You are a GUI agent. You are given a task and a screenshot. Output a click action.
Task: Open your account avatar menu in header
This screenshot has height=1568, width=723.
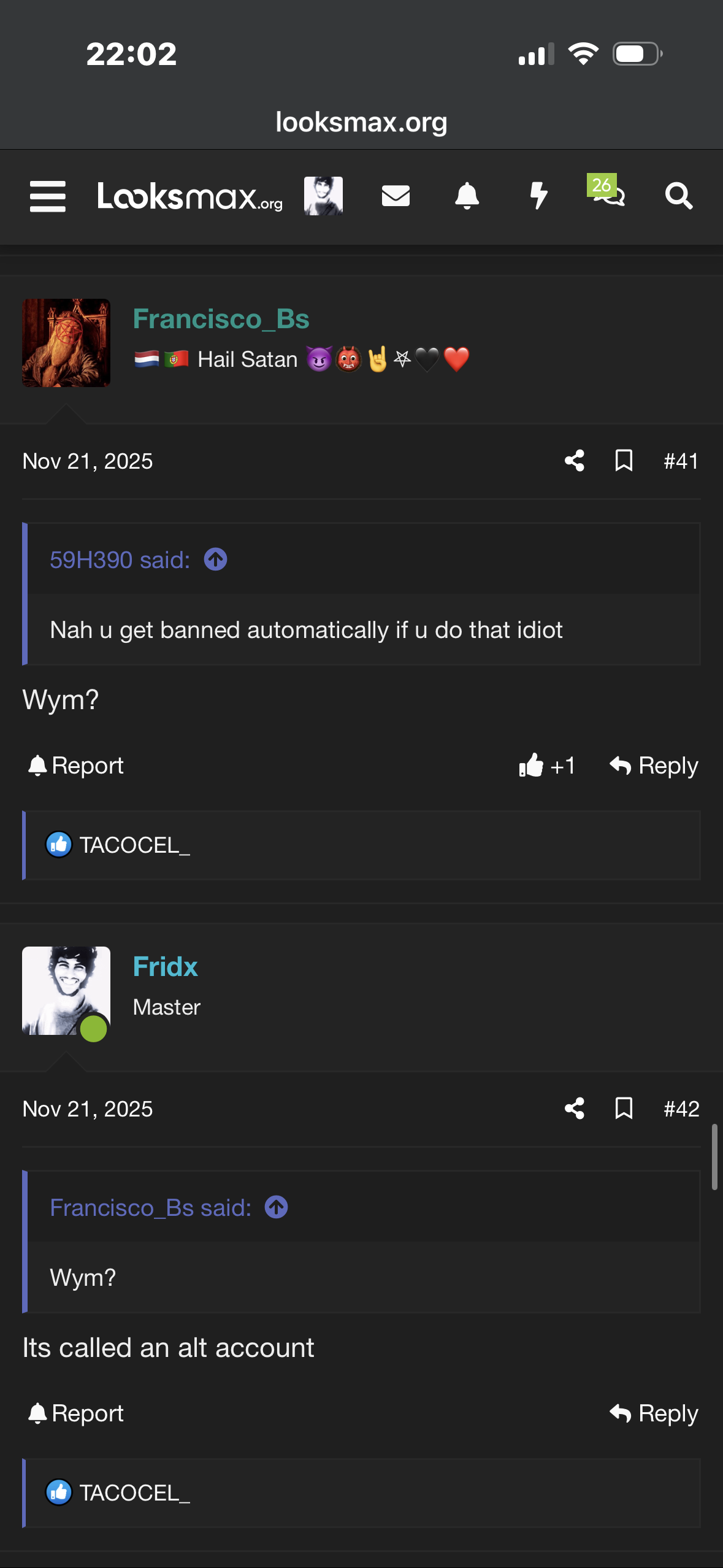[x=323, y=196]
